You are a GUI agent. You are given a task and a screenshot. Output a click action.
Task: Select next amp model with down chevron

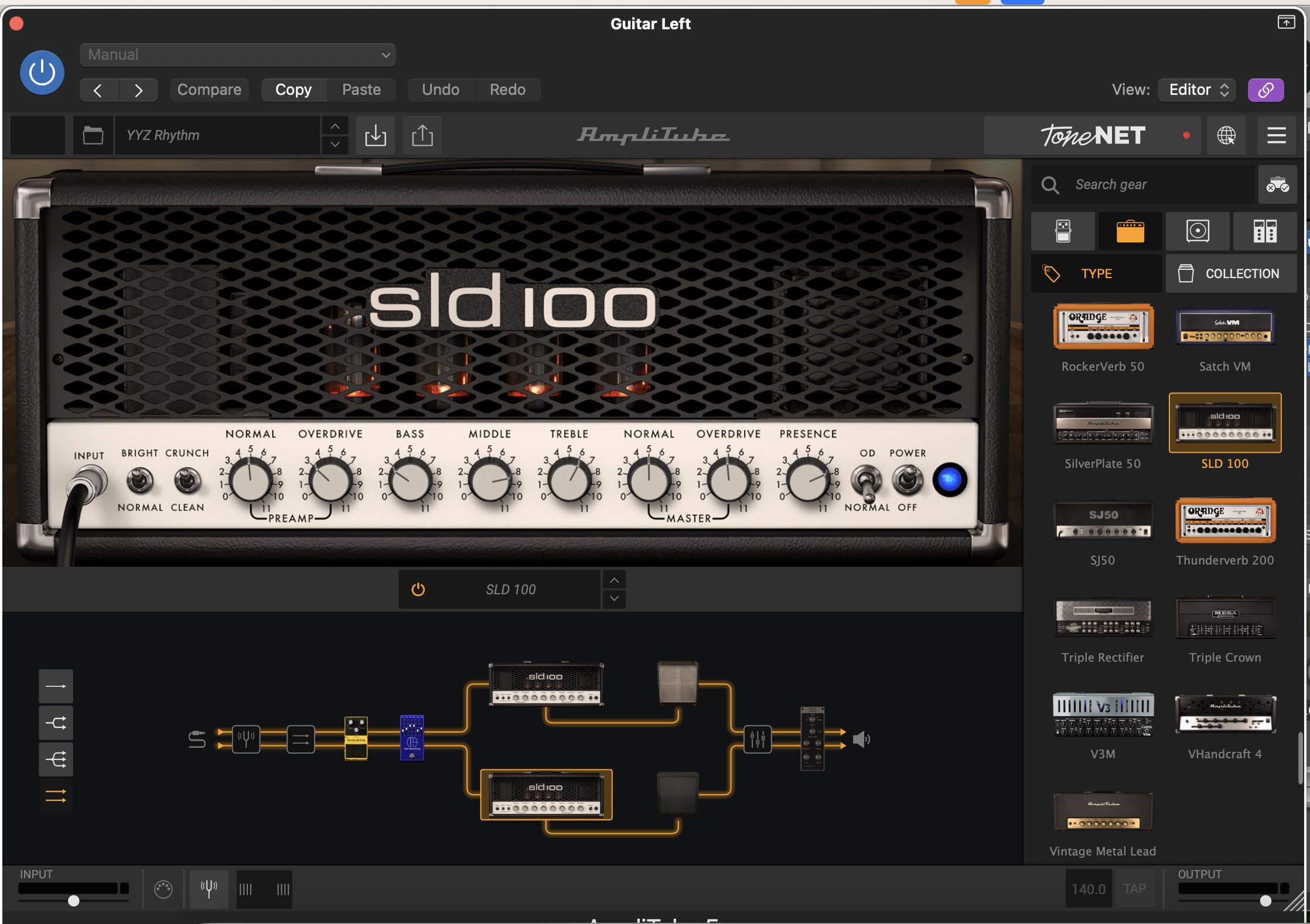click(x=614, y=599)
